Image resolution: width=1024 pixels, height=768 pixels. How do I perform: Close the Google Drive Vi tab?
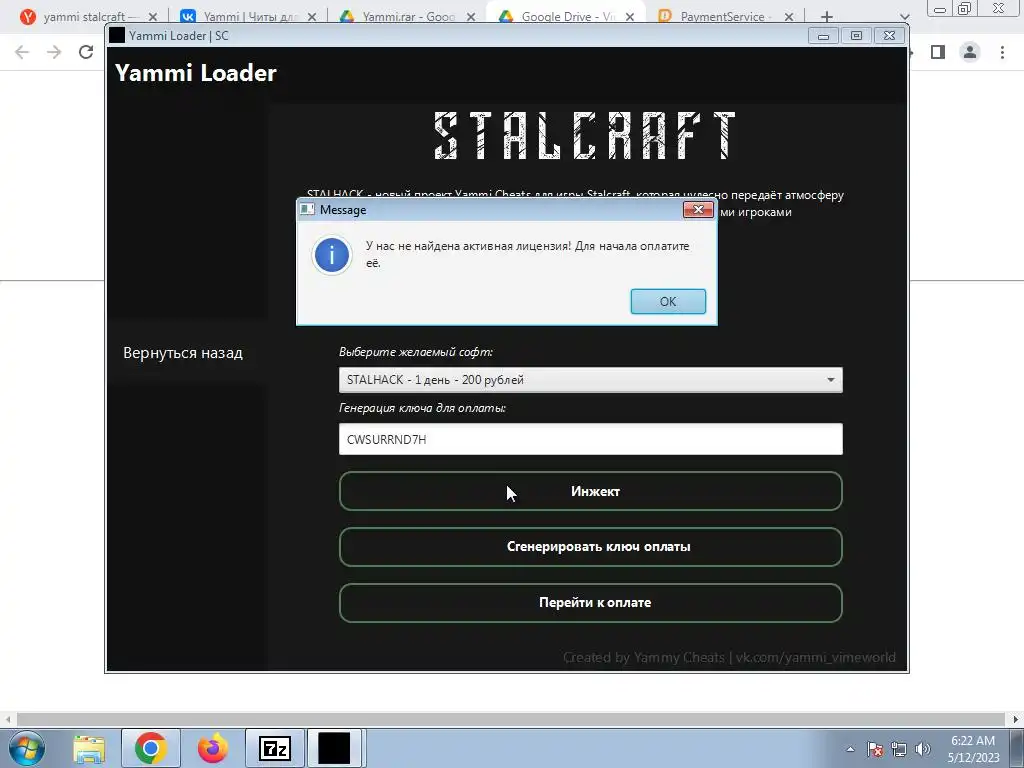pyautogui.click(x=630, y=17)
